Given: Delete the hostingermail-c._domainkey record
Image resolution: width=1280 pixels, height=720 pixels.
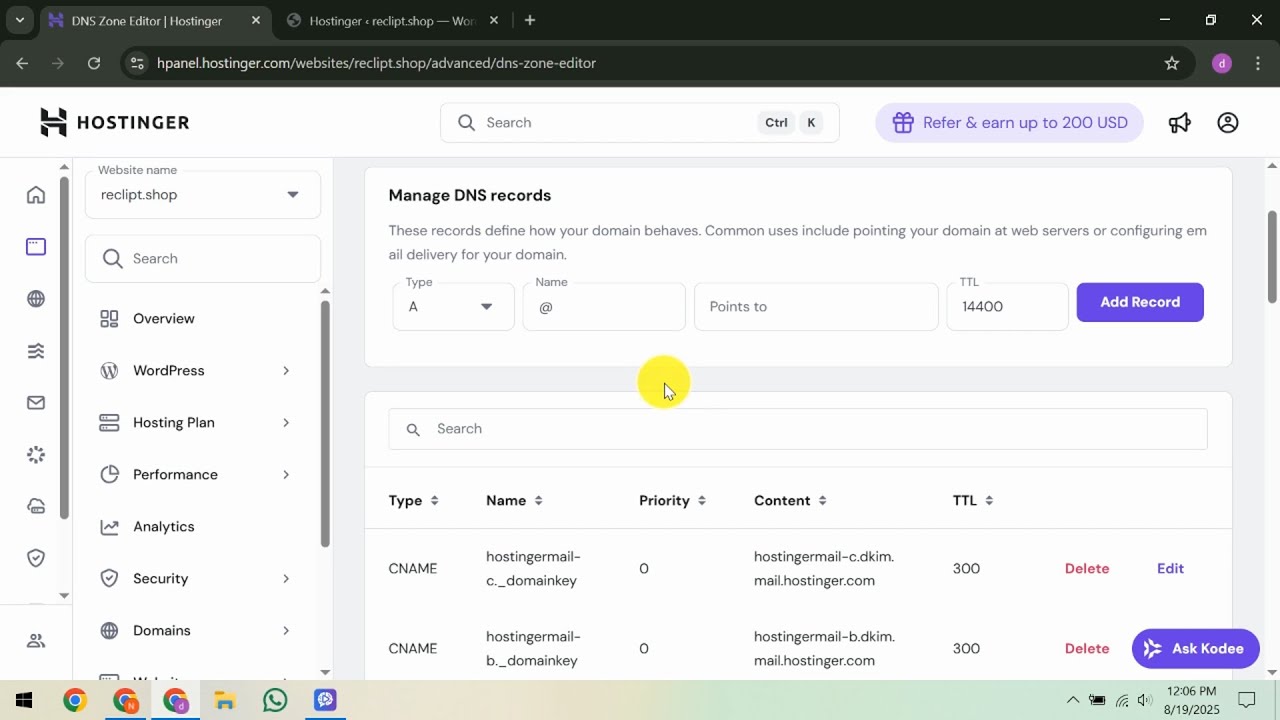Looking at the screenshot, I should (1087, 568).
